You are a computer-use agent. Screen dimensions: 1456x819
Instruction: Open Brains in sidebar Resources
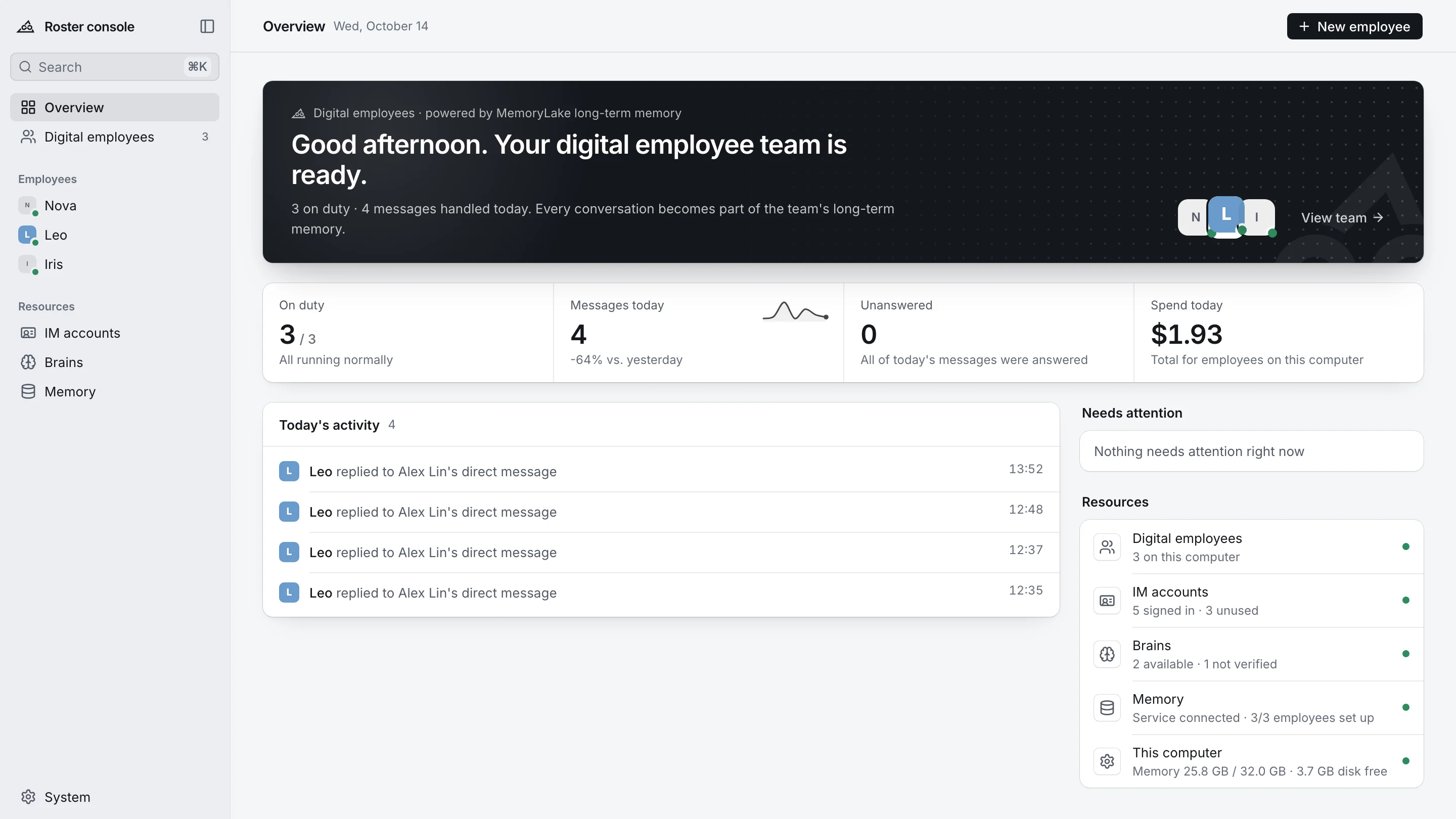[x=114, y=362]
